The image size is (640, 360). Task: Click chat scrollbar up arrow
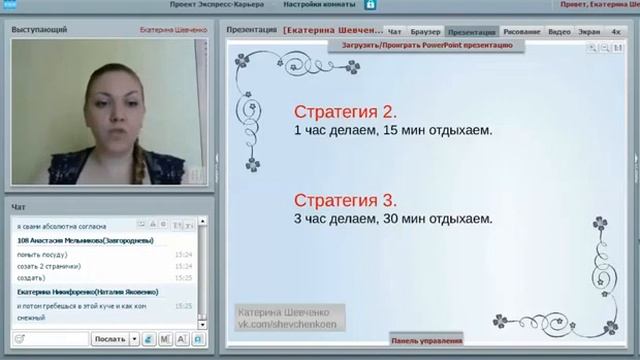(x=202, y=221)
